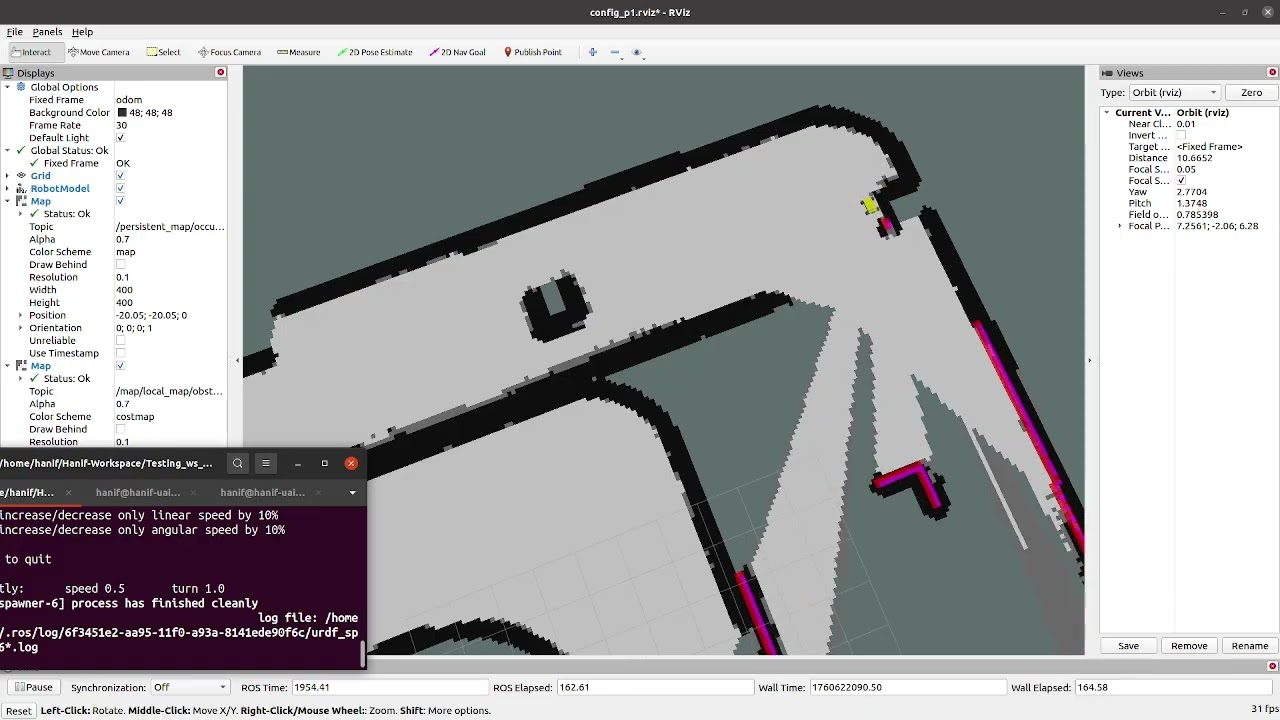
Task: Click the Reset button
Action: point(18,711)
